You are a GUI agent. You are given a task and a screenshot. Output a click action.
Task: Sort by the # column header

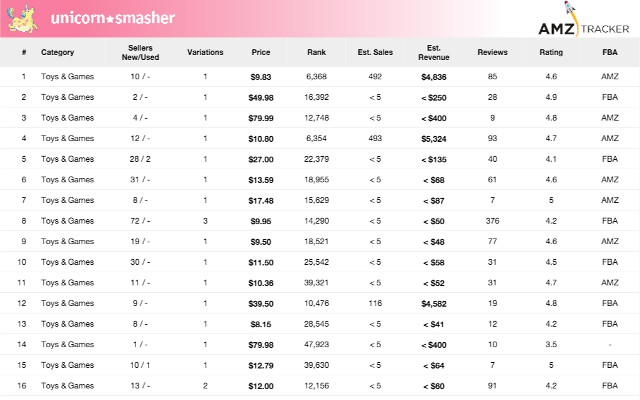point(23,52)
